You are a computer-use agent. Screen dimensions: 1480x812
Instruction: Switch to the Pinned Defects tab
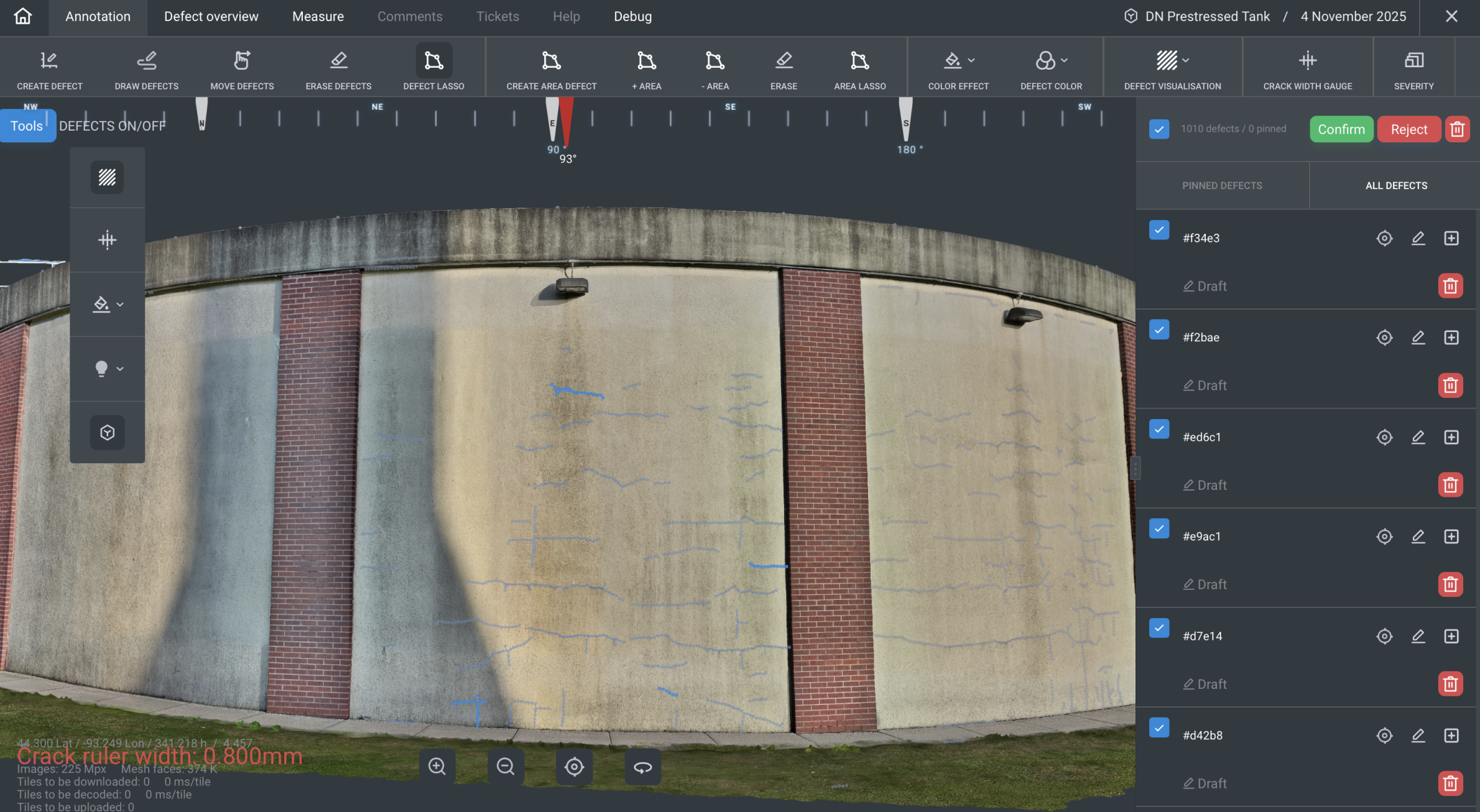[x=1222, y=186]
